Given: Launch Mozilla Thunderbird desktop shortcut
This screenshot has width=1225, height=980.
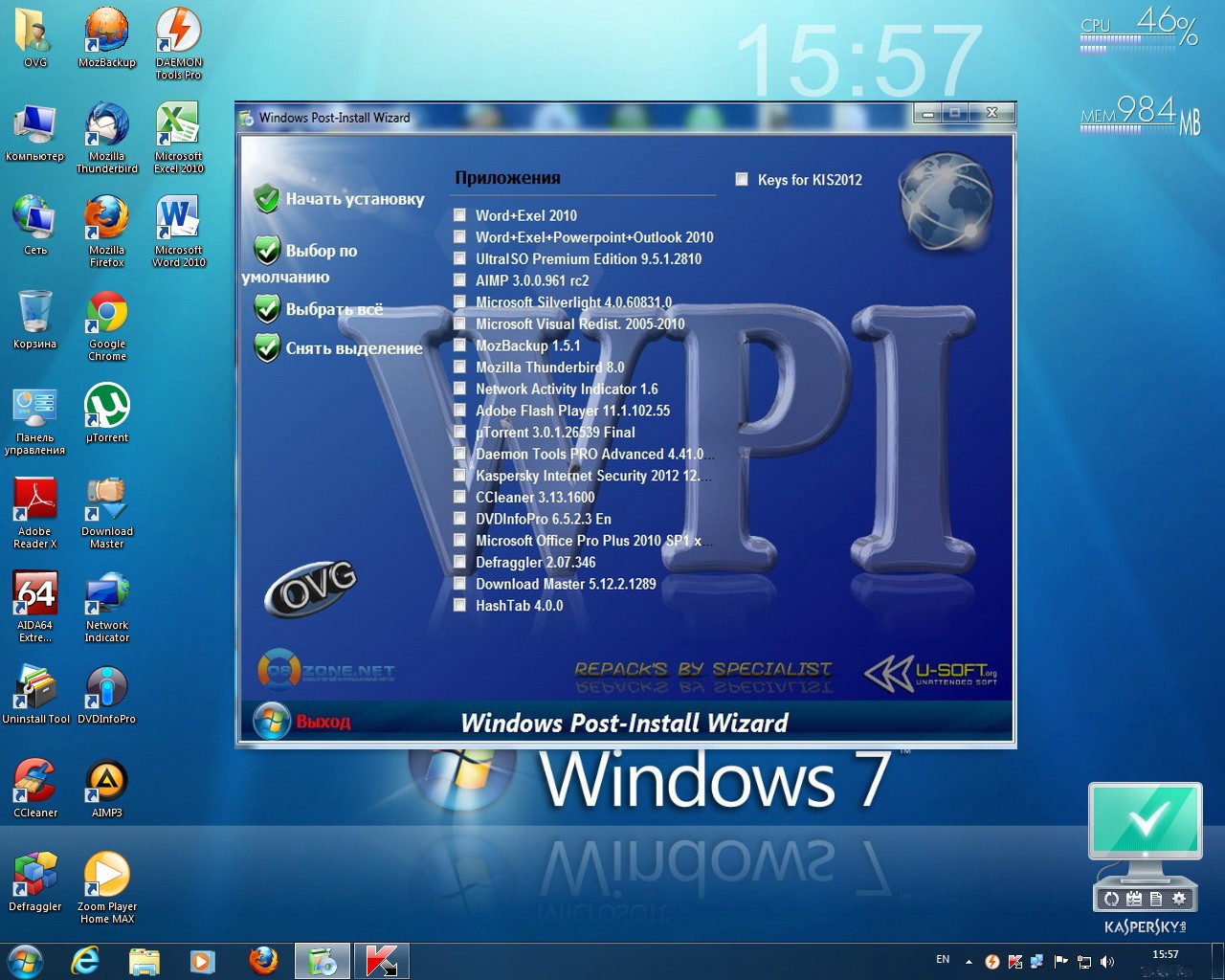Looking at the screenshot, I should point(107,138).
